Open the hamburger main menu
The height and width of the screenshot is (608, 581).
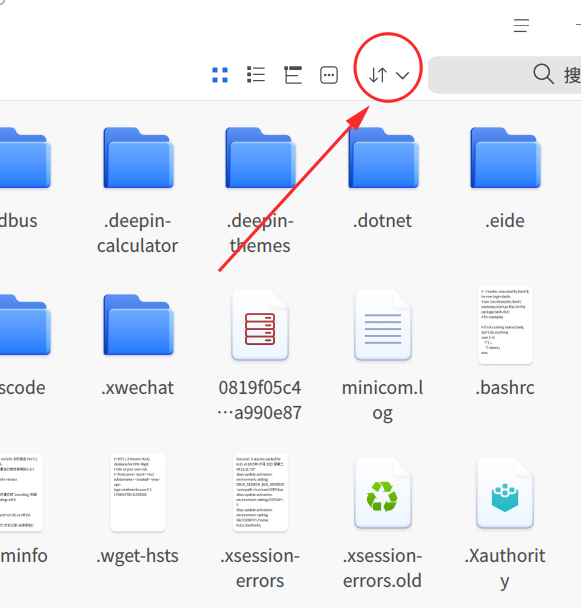pos(521,26)
